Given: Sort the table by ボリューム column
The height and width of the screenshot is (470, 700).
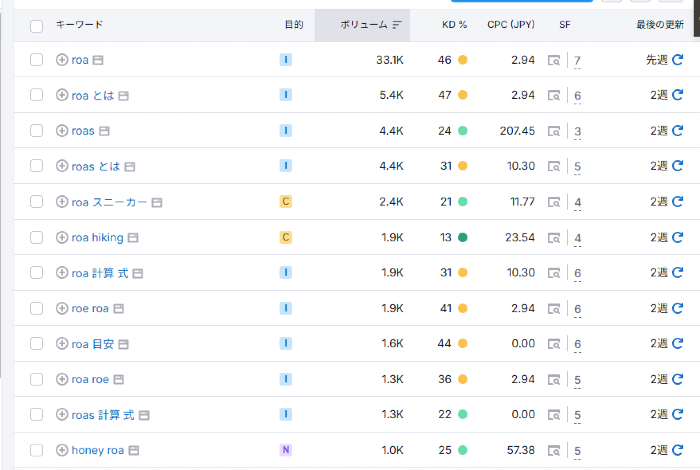Looking at the screenshot, I should [371, 25].
